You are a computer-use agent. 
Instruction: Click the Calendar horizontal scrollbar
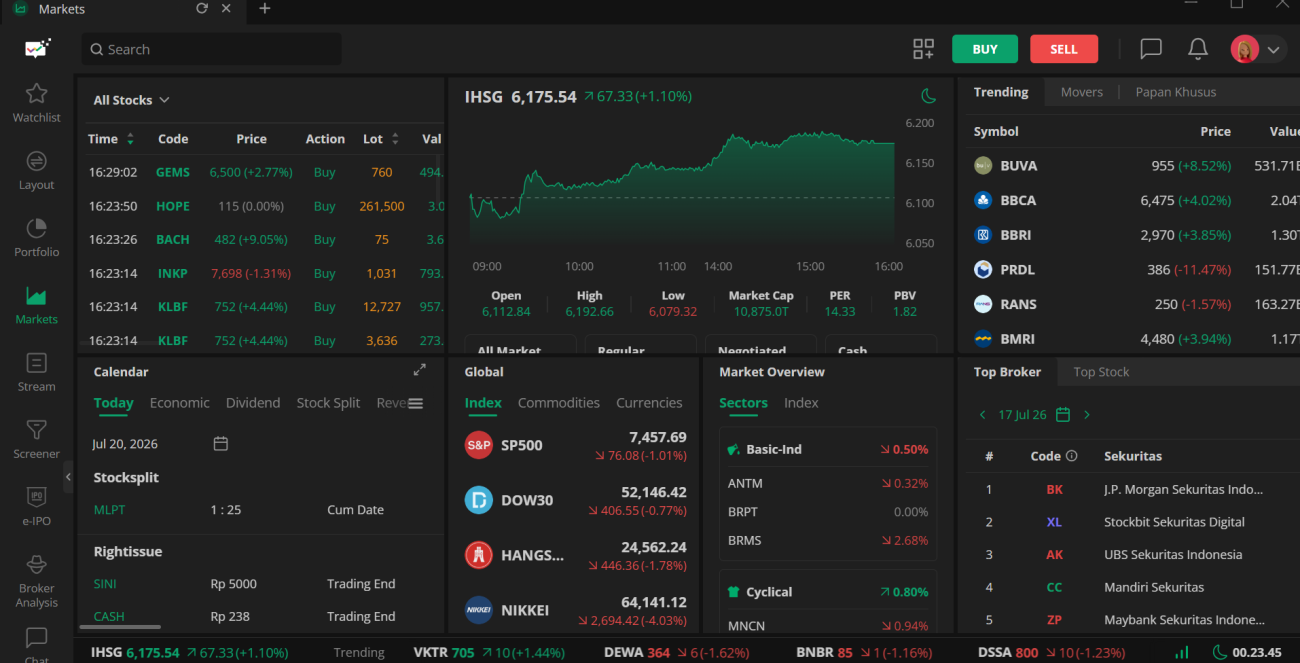pos(120,627)
